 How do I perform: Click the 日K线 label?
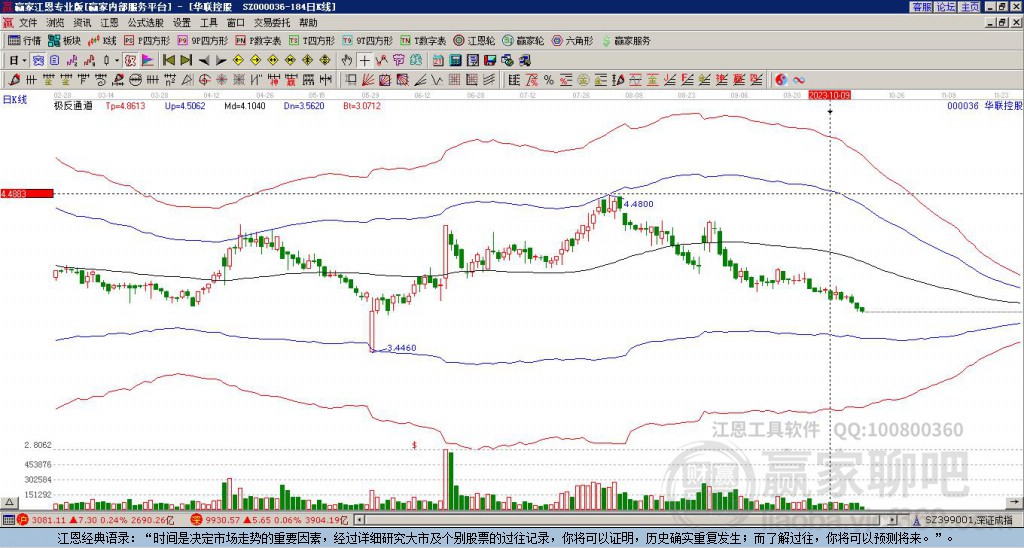click(14, 99)
